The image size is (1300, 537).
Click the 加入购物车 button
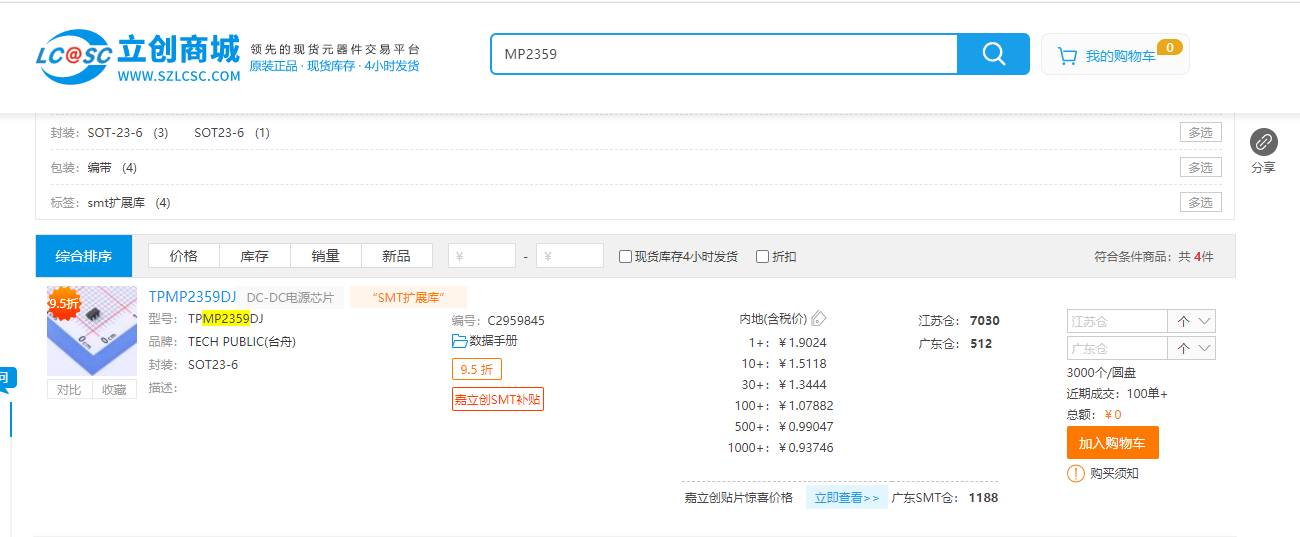pos(1112,442)
